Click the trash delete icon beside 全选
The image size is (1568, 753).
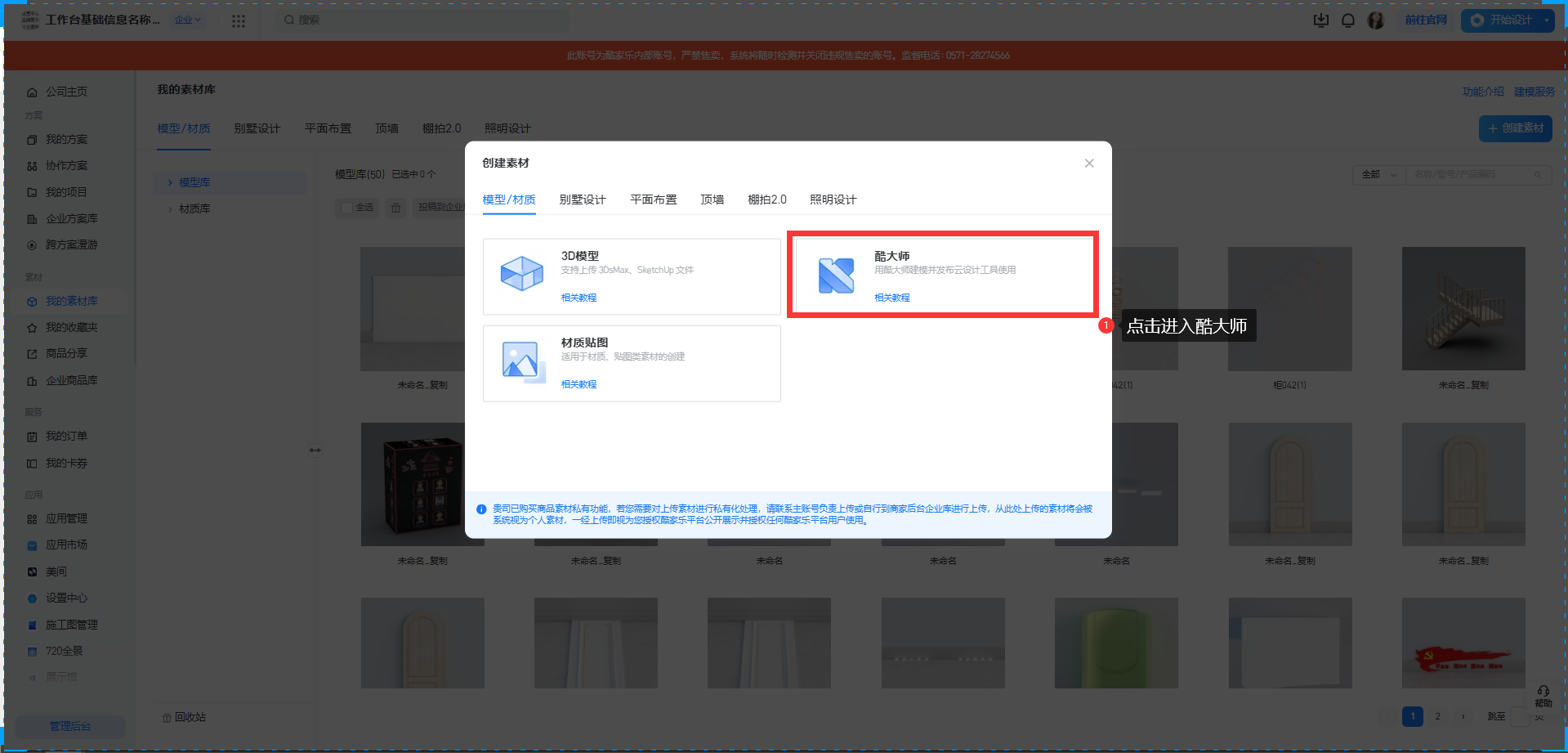coord(395,208)
